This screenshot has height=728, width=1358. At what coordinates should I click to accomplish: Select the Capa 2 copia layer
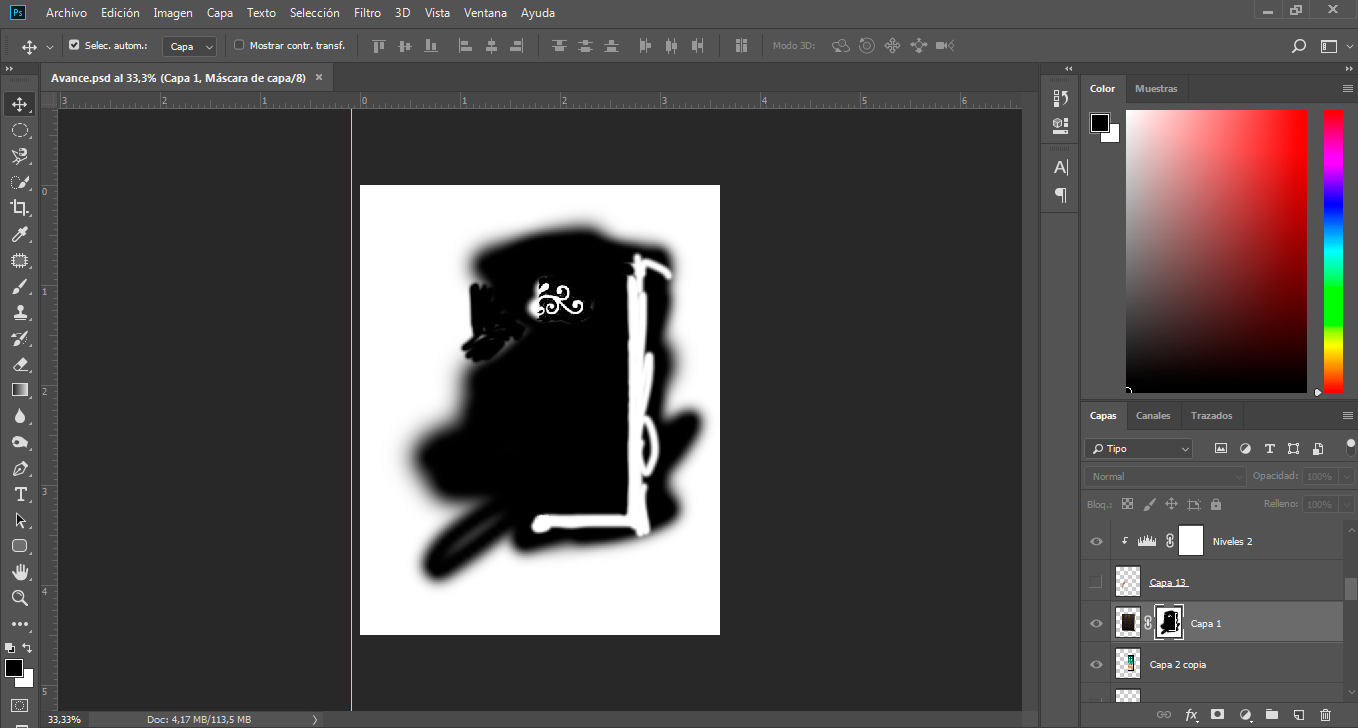(x=1178, y=664)
